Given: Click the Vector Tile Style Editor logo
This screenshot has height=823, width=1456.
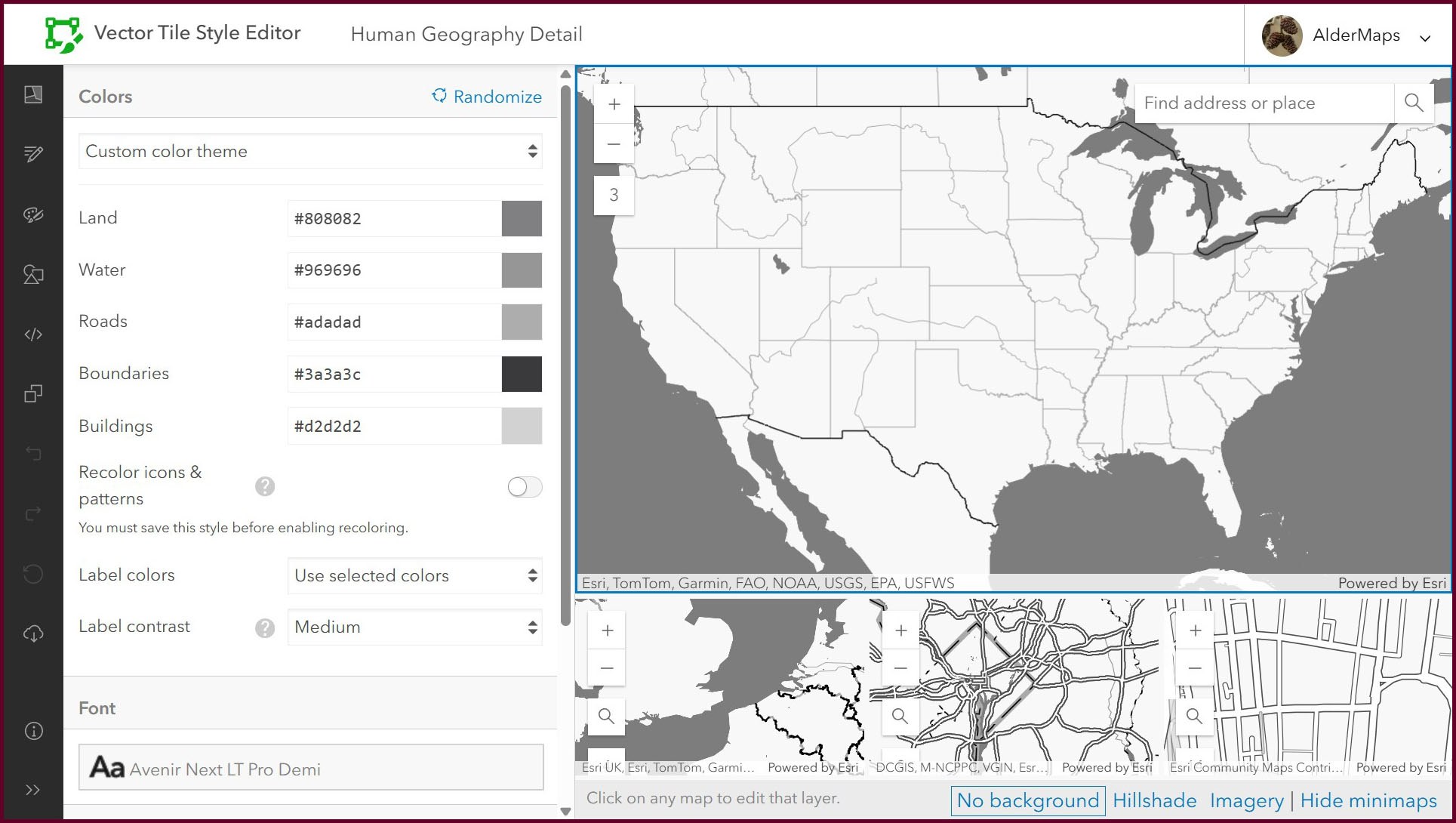Looking at the screenshot, I should (63, 35).
